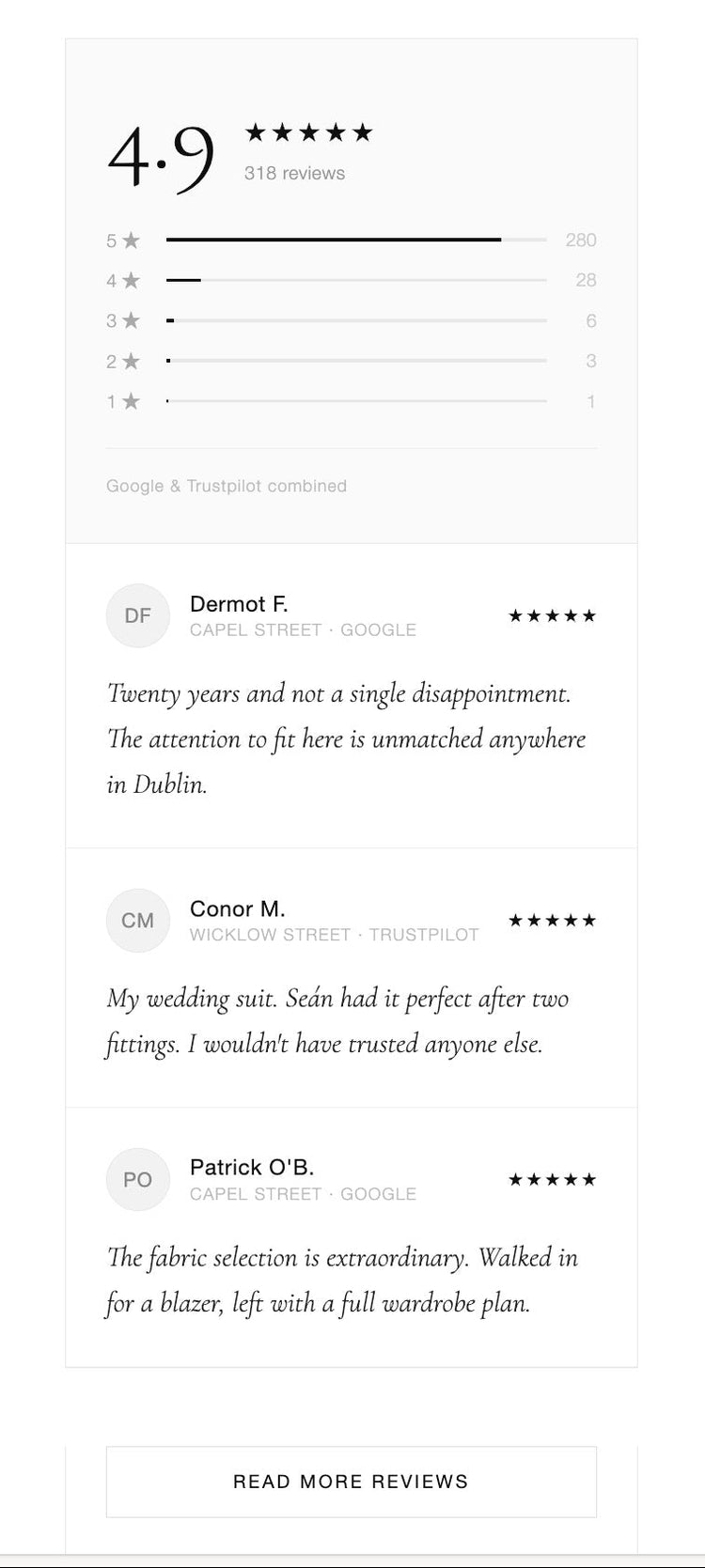Click the star icon in the 5-star row
This screenshot has width=705, height=1568.
[x=131, y=241]
